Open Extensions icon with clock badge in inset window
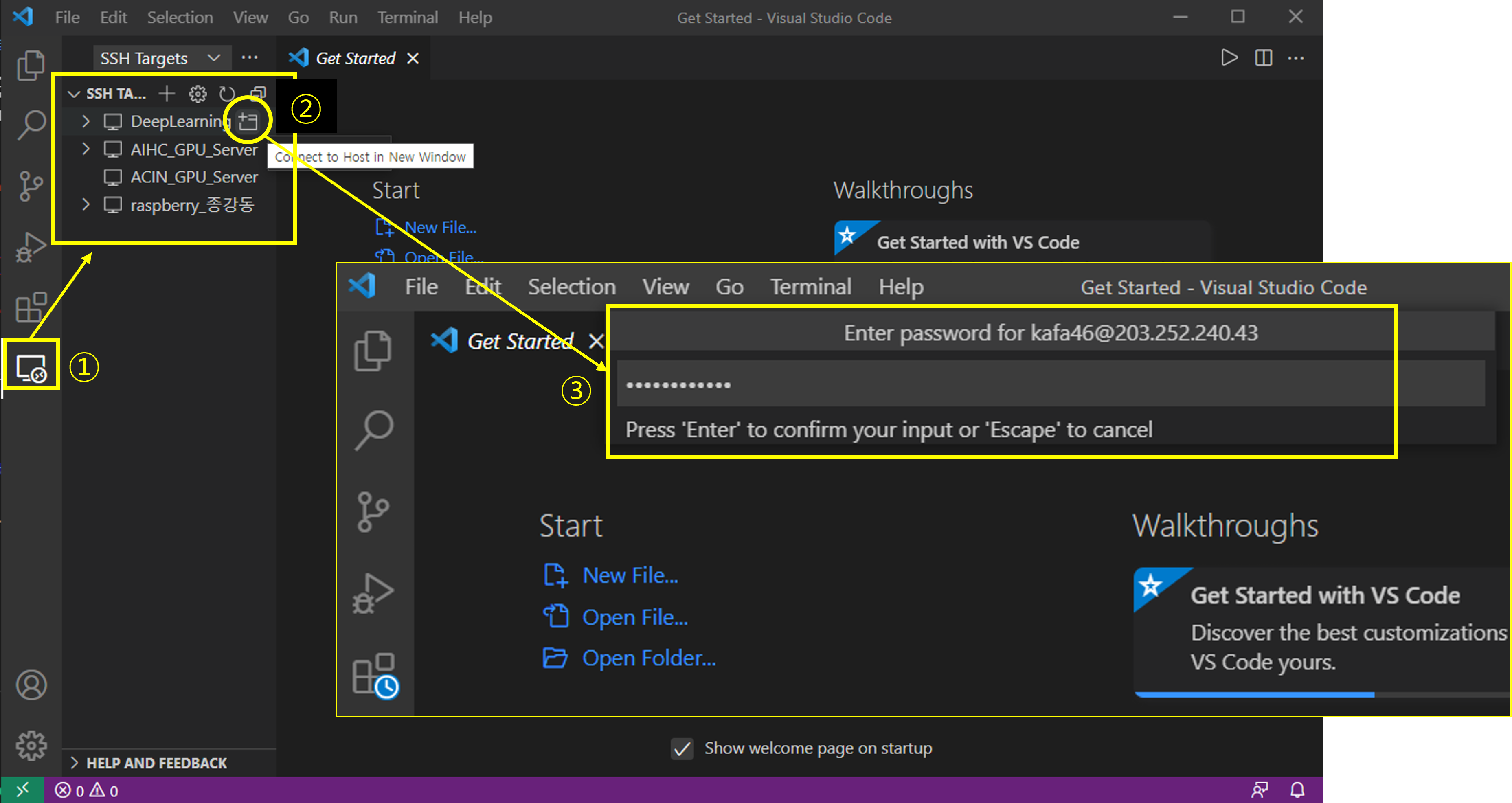The image size is (1512, 803). (x=375, y=675)
